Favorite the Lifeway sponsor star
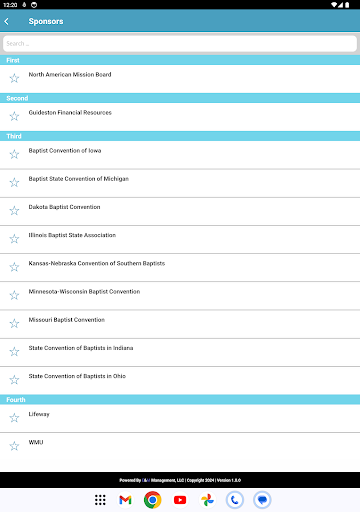Viewport: 360px width, 512px height. 14,418
